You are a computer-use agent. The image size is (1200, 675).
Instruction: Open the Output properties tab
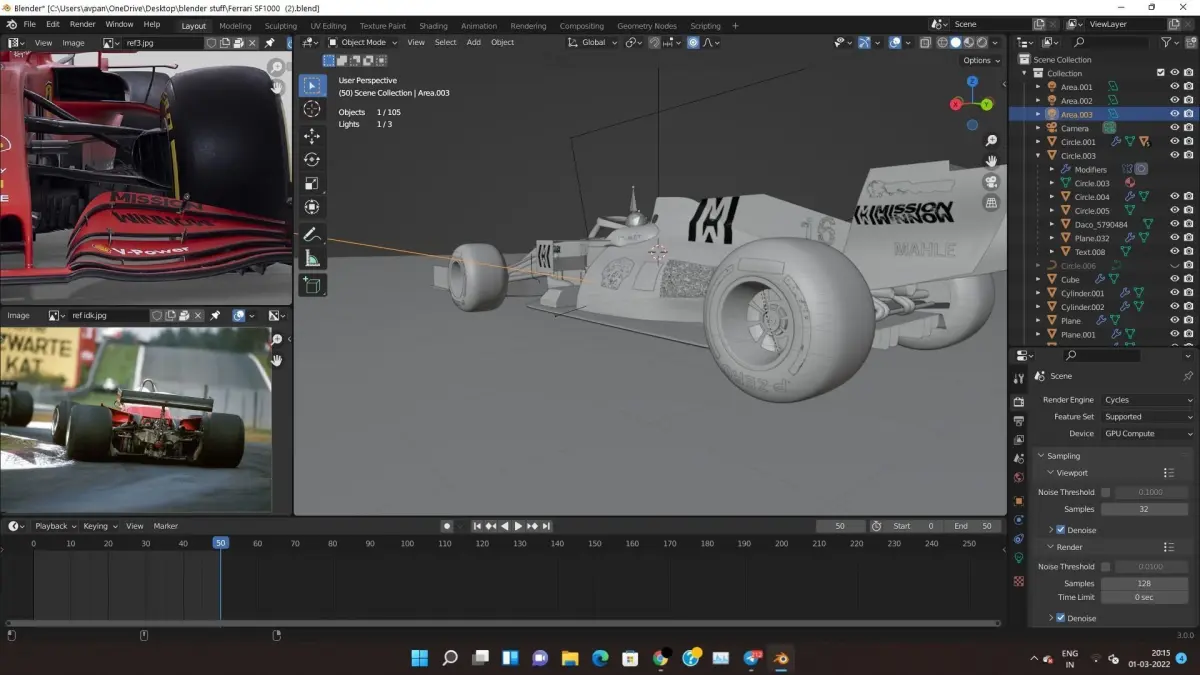coord(1019,421)
